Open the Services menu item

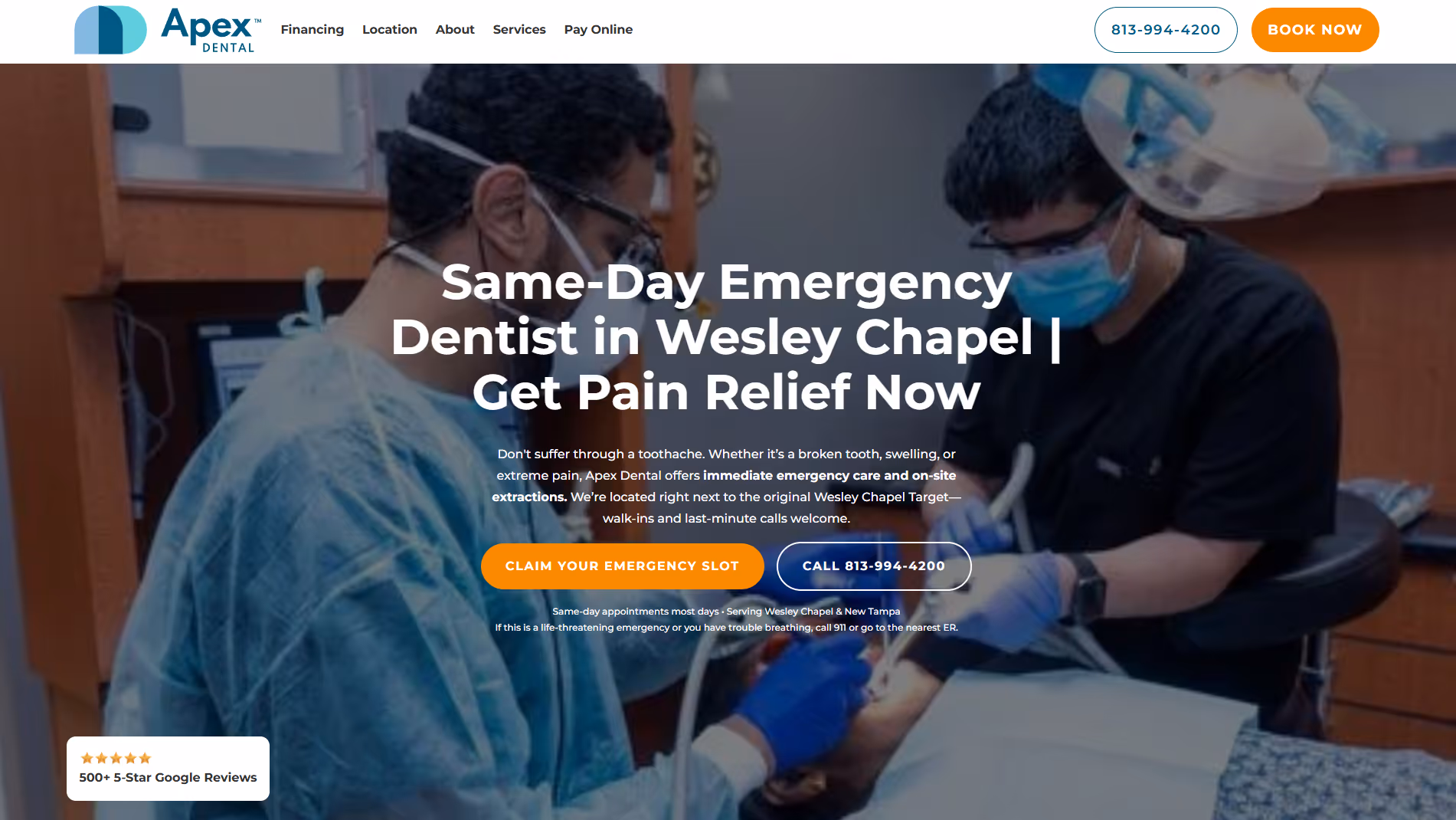pyautogui.click(x=519, y=29)
